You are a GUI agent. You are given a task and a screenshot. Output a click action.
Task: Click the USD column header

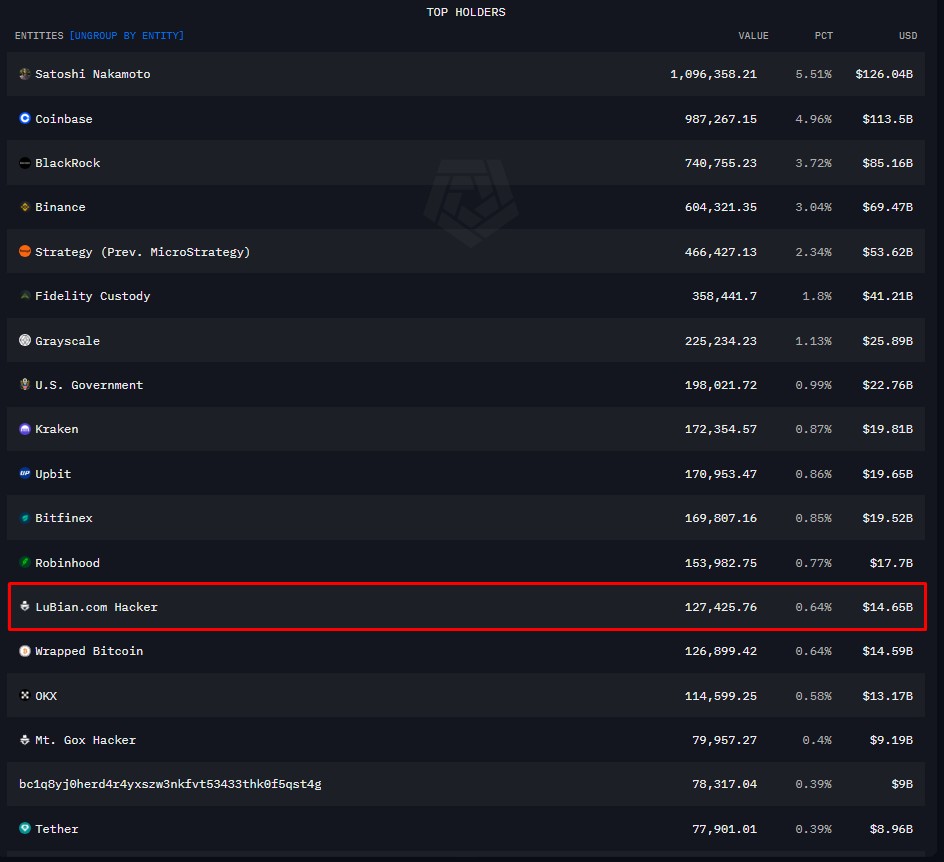[x=908, y=36]
